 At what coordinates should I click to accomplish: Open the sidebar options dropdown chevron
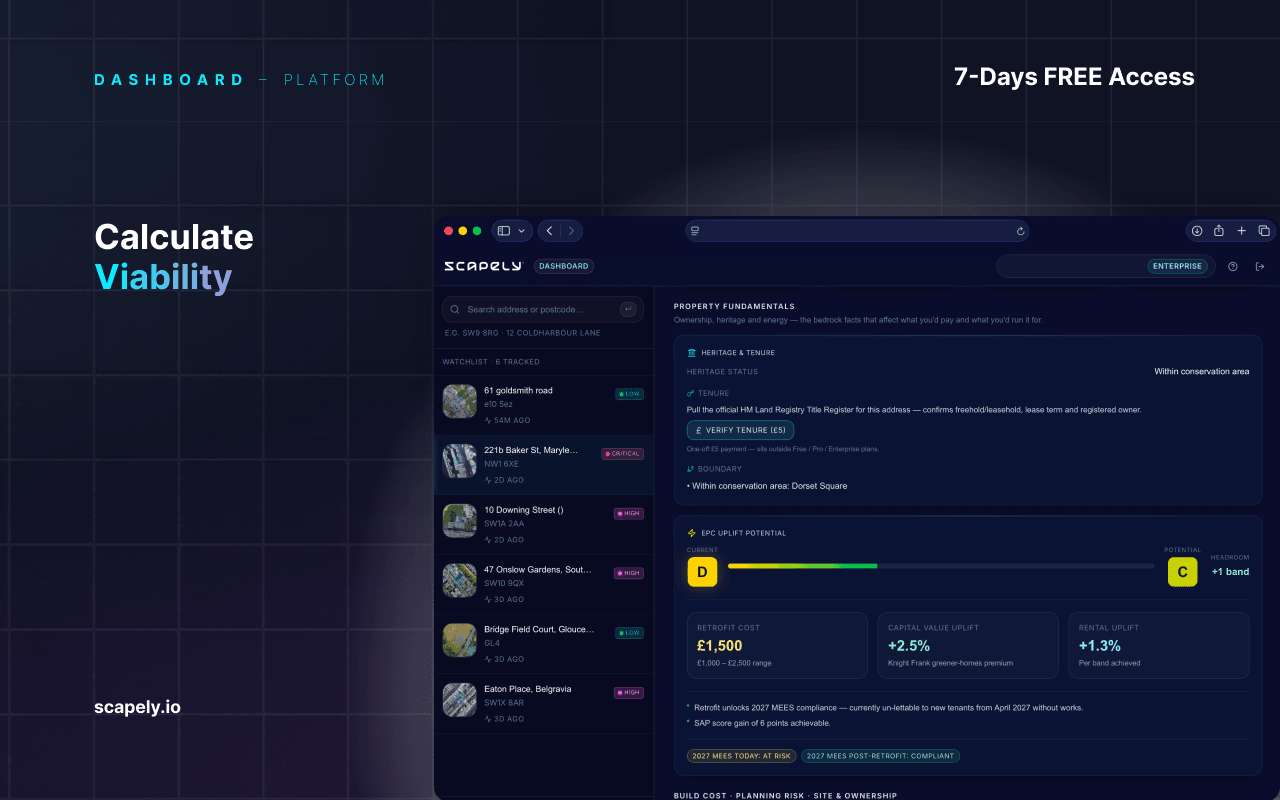(x=521, y=231)
